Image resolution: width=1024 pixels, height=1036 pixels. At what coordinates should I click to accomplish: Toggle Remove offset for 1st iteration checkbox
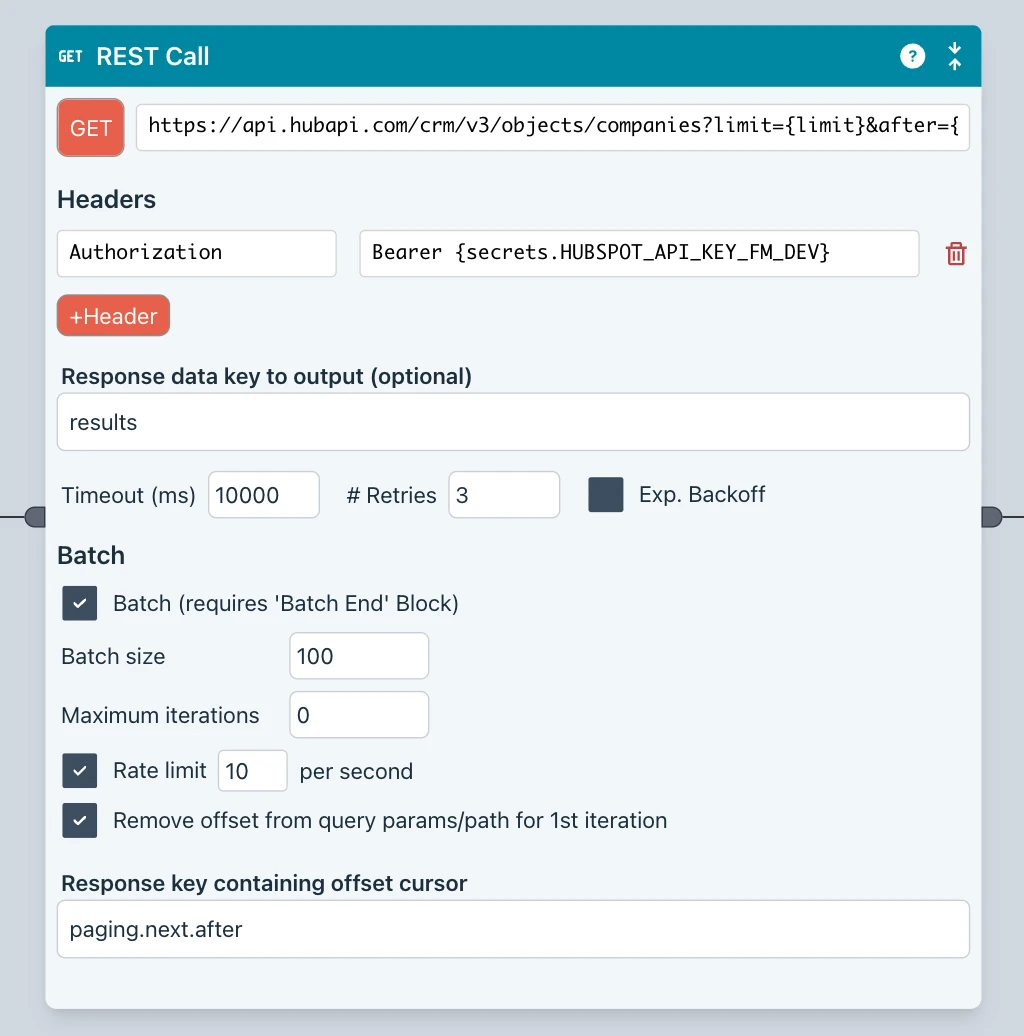click(80, 820)
